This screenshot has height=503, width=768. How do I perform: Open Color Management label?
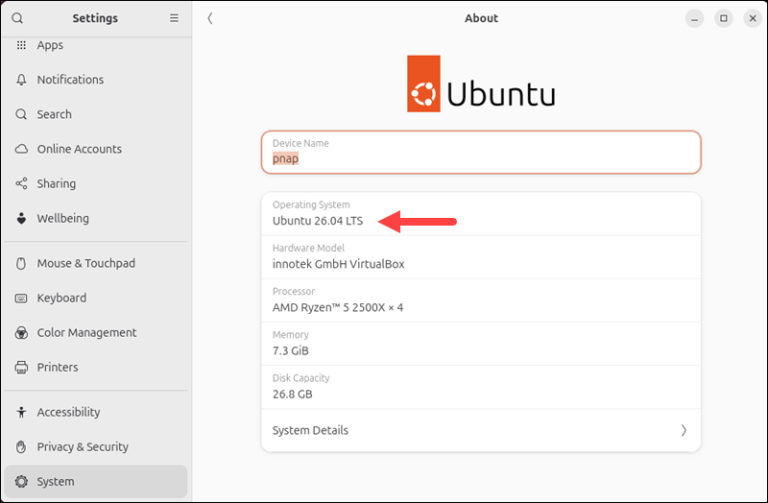point(87,333)
